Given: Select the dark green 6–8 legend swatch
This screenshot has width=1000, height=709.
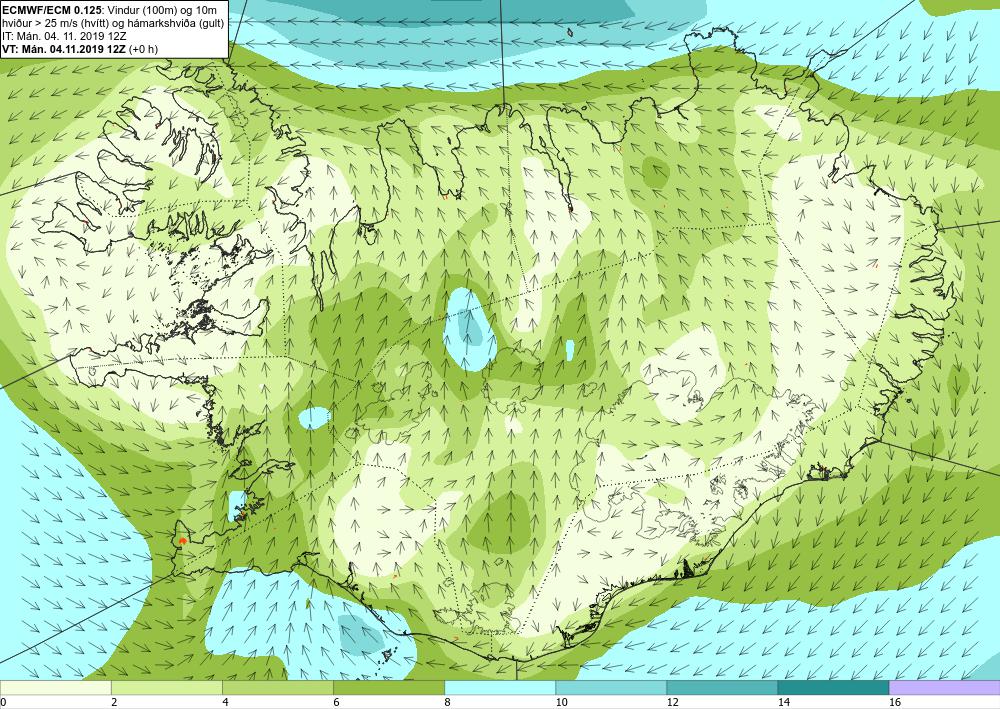Looking at the screenshot, I should (388, 688).
